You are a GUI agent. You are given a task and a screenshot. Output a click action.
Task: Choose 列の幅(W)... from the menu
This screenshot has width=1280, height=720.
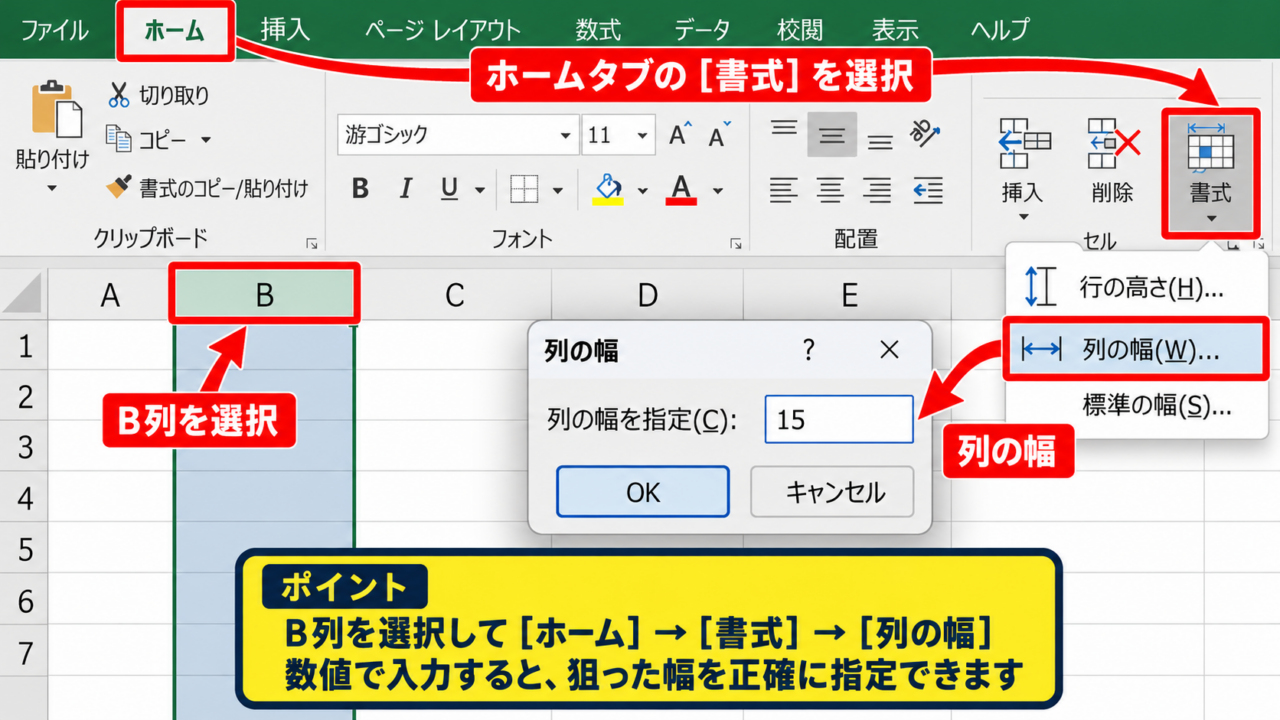point(1137,349)
